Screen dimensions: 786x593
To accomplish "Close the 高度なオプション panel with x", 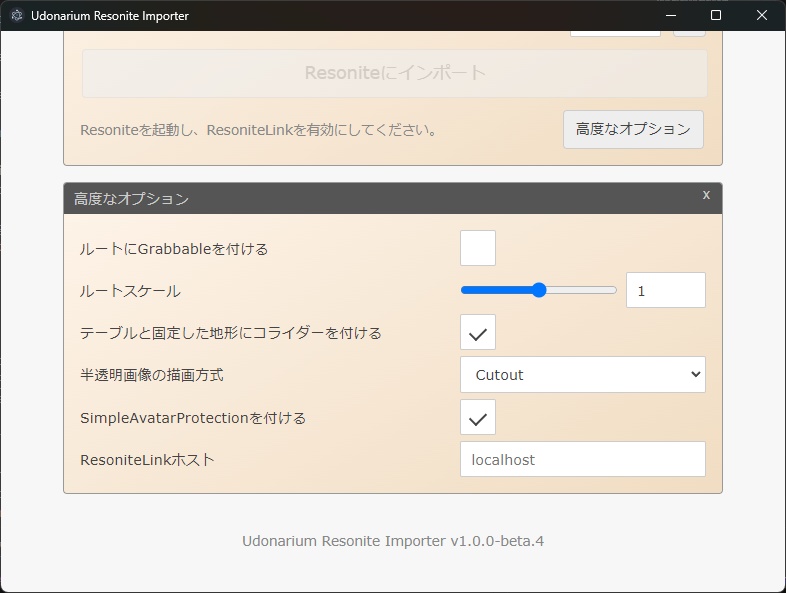I will 706,195.
